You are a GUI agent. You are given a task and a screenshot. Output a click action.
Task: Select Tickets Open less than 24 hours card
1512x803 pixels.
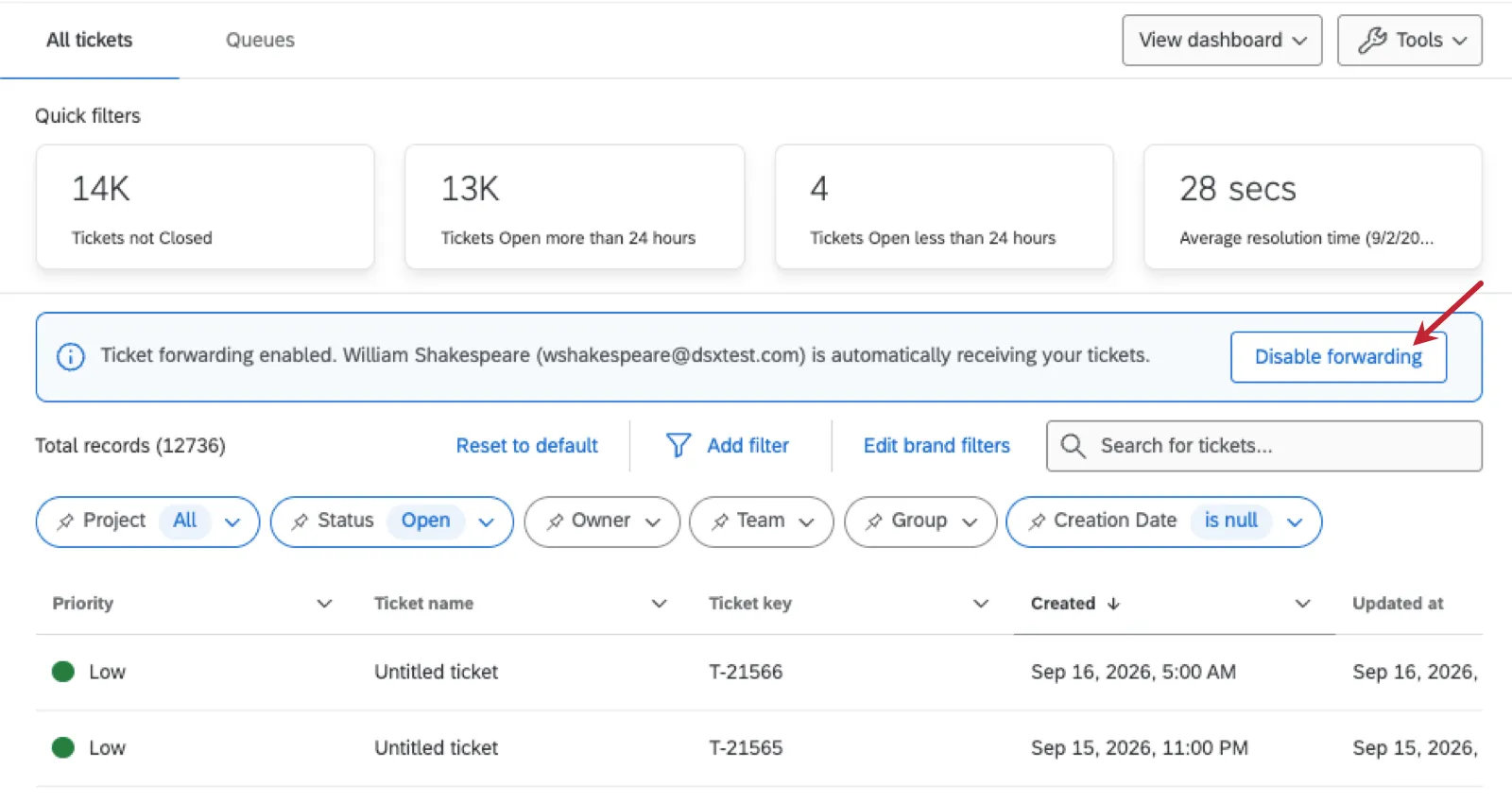[x=944, y=207]
